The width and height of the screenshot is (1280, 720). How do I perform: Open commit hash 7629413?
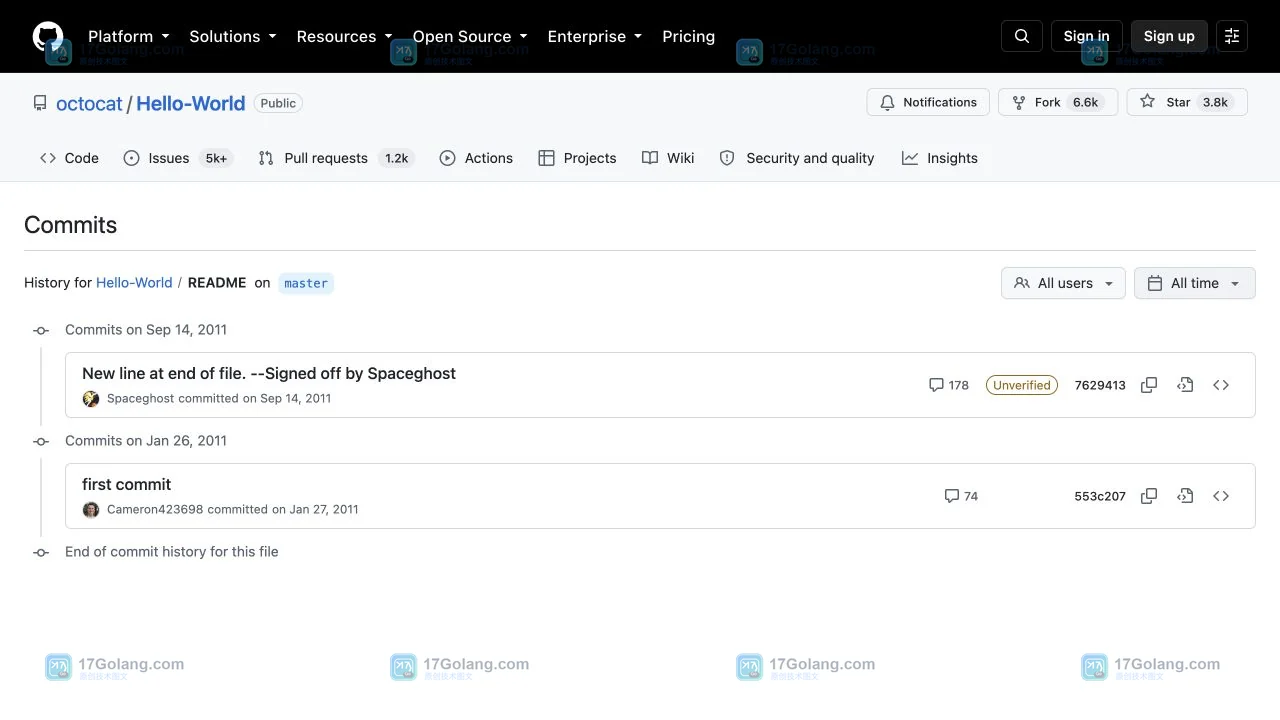tap(1100, 385)
